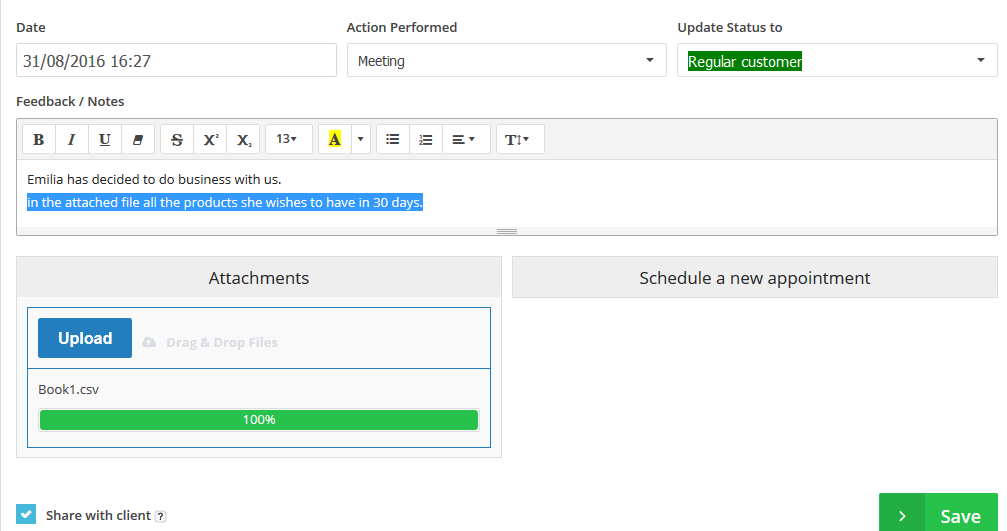
Task: Open the Schedule a new appointment panel
Action: [x=755, y=277]
